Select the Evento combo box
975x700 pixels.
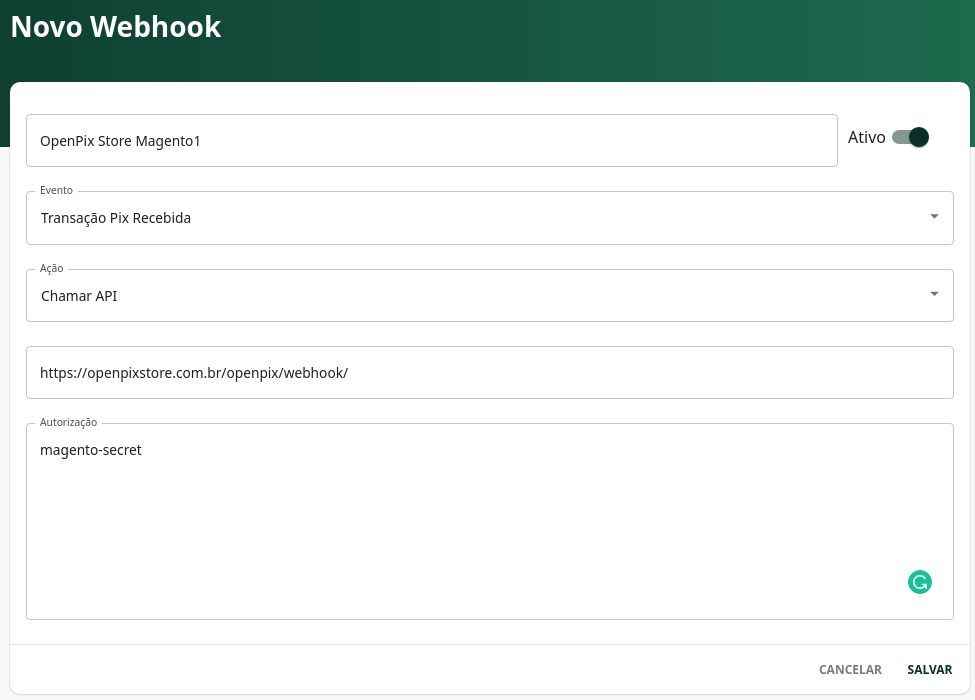click(490, 217)
